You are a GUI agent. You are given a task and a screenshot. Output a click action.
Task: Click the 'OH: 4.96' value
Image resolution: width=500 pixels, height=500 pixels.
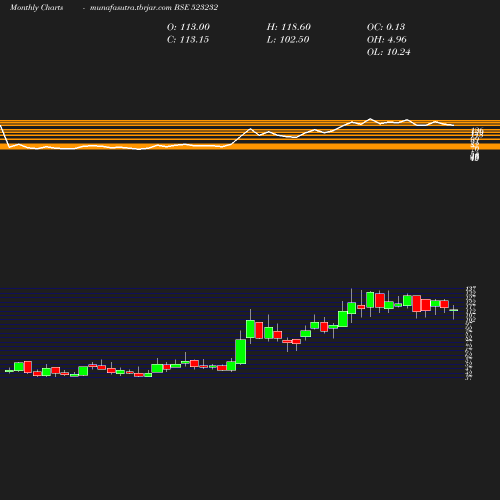click(387, 40)
